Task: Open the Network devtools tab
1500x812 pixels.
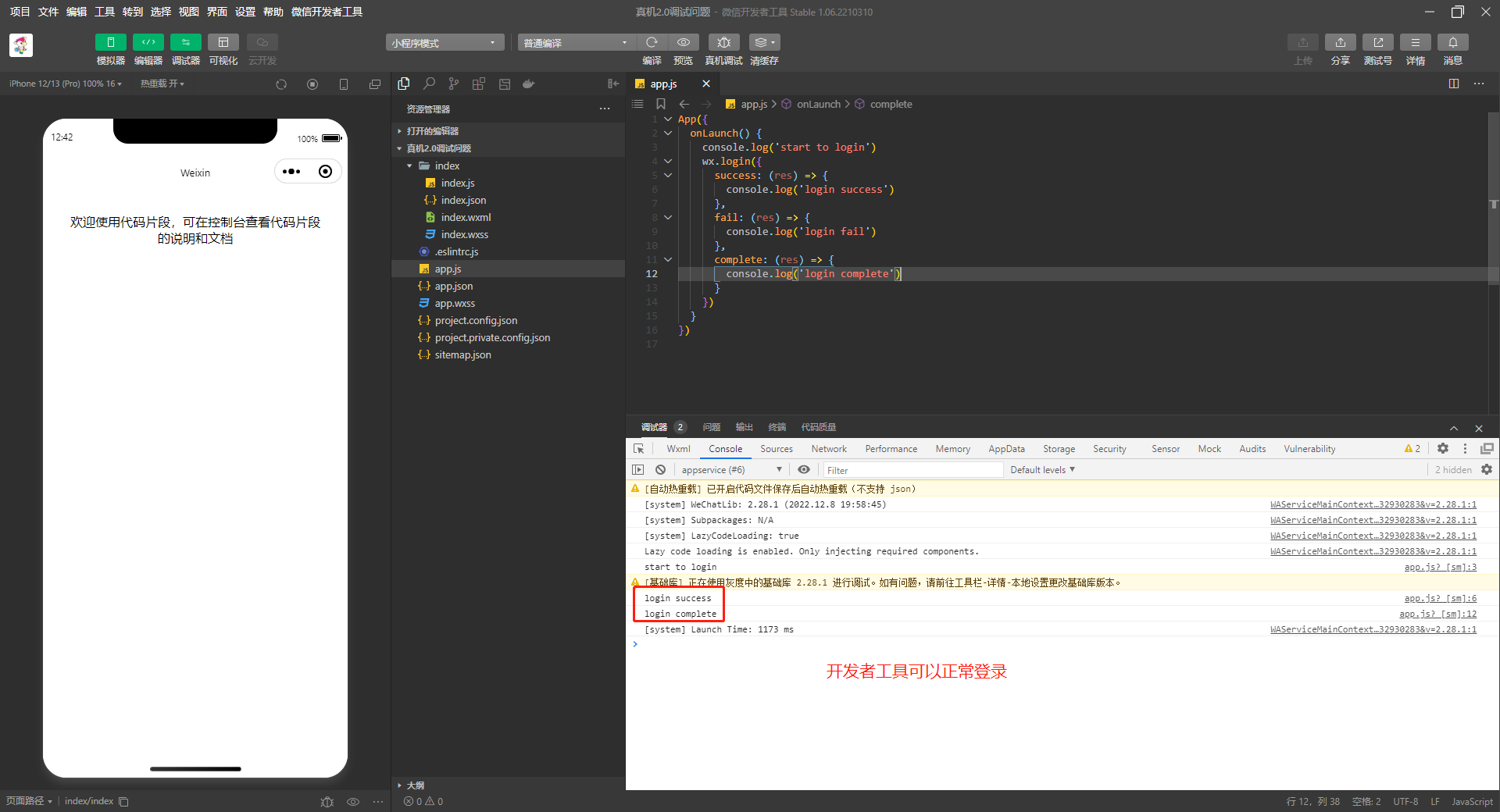Action: (x=829, y=449)
